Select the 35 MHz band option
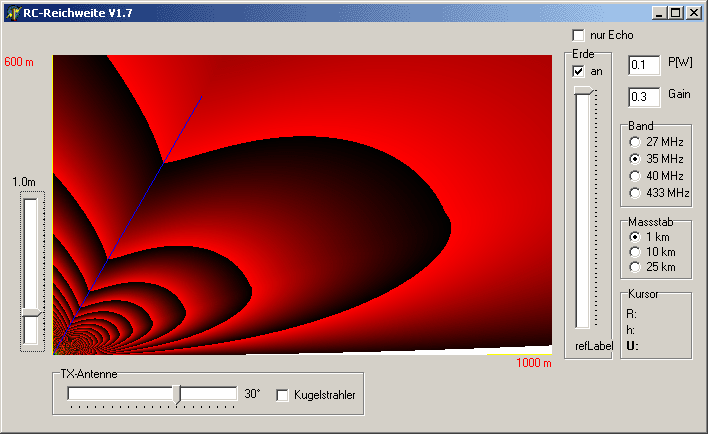The width and height of the screenshot is (708, 434). coord(634,159)
